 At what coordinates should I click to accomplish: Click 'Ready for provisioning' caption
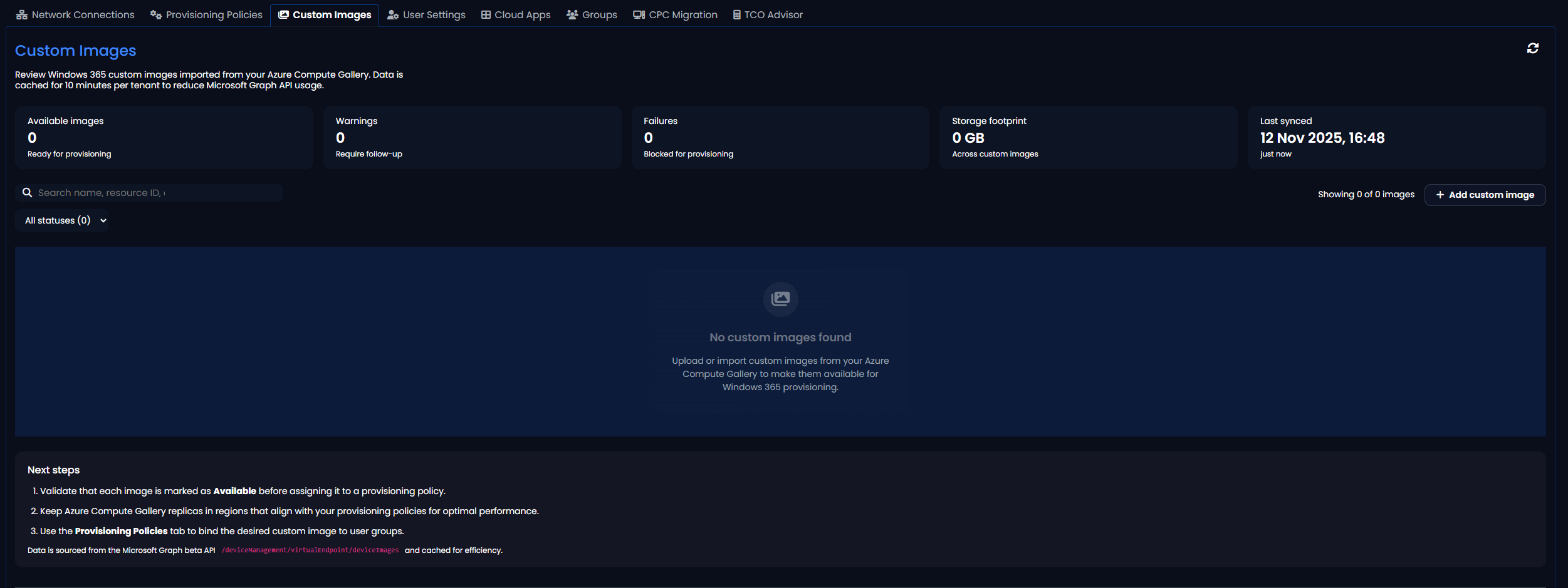[x=70, y=154]
